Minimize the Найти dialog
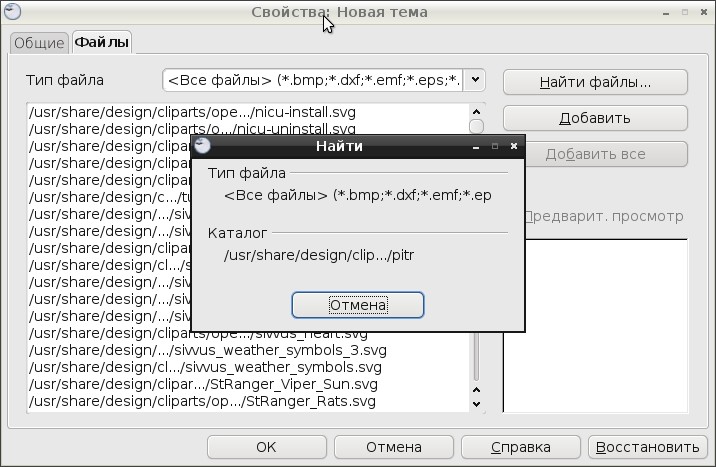716x467 pixels. 476,146
